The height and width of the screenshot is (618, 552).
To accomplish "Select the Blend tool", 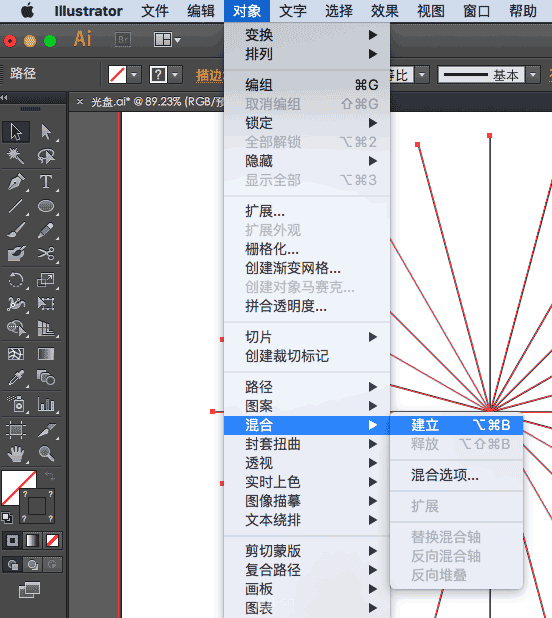I will 46,378.
